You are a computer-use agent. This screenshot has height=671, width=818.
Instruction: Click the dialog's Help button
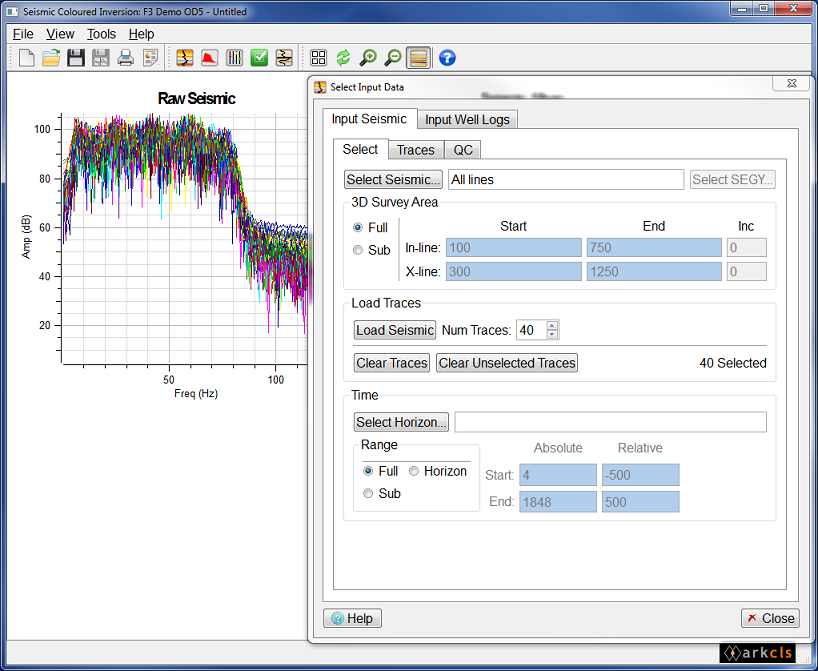click(353, 618)
